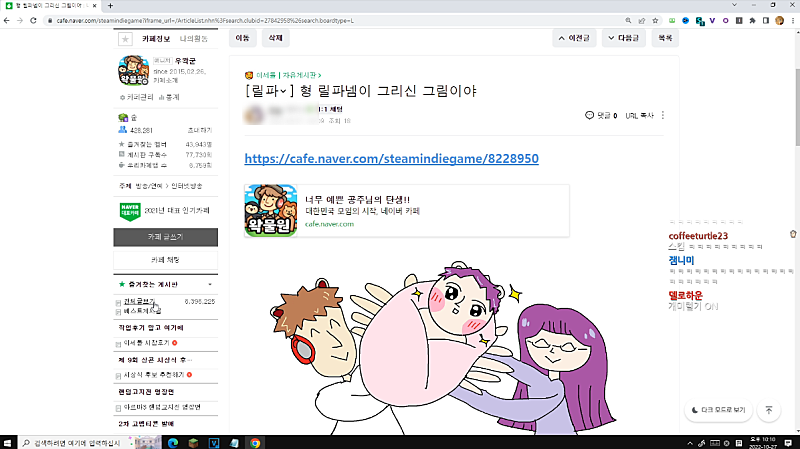Viewport: 800px width, 449px height.
Task: Go to next post with 다음글
Action: coord(623,38)
